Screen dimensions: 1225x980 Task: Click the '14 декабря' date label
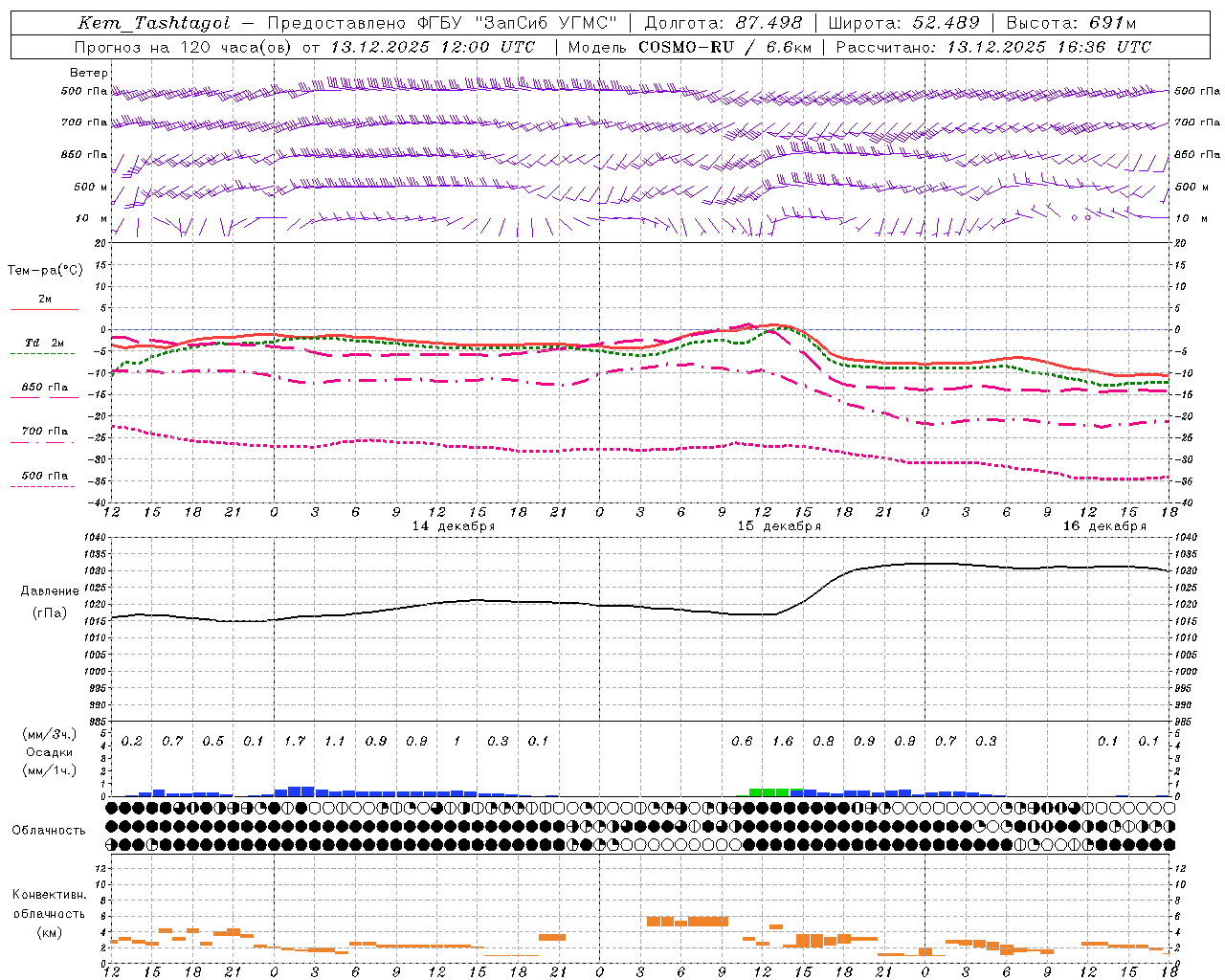click(x=454, y=526)
